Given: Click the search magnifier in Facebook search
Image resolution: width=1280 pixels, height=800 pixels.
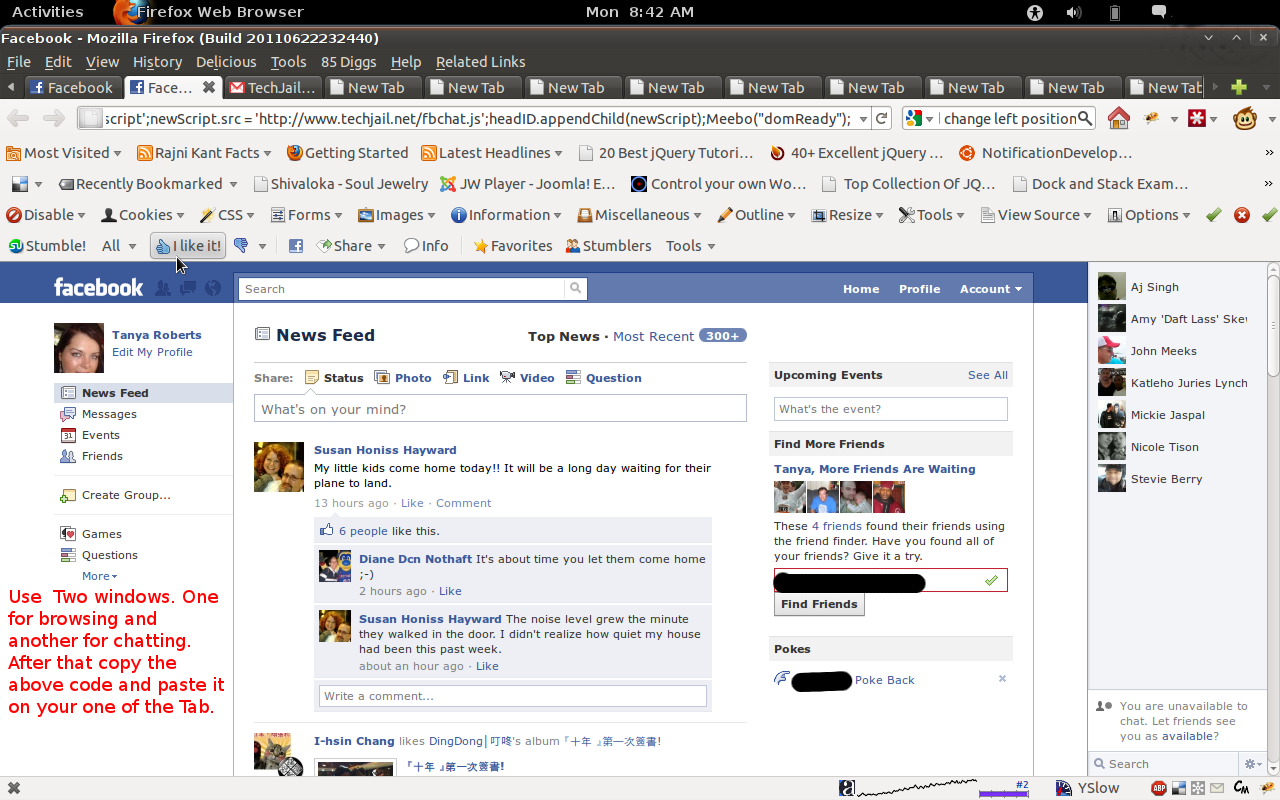Looking at the screenshot, I should [576, 288].
